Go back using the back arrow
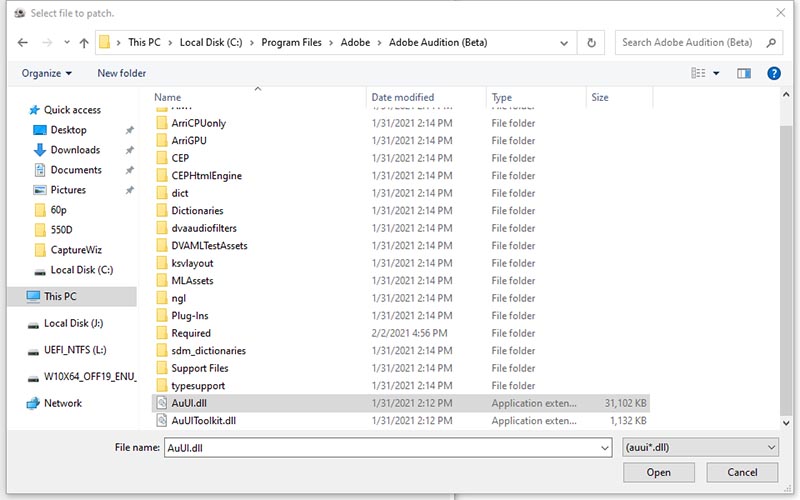 (22, 43)
